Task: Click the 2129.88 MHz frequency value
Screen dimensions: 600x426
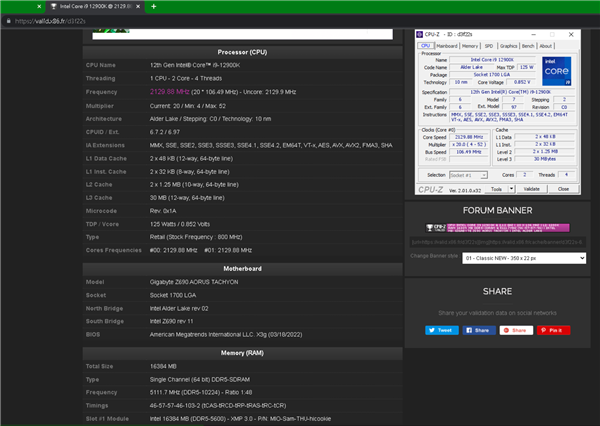Action: (x=170, y=92)
